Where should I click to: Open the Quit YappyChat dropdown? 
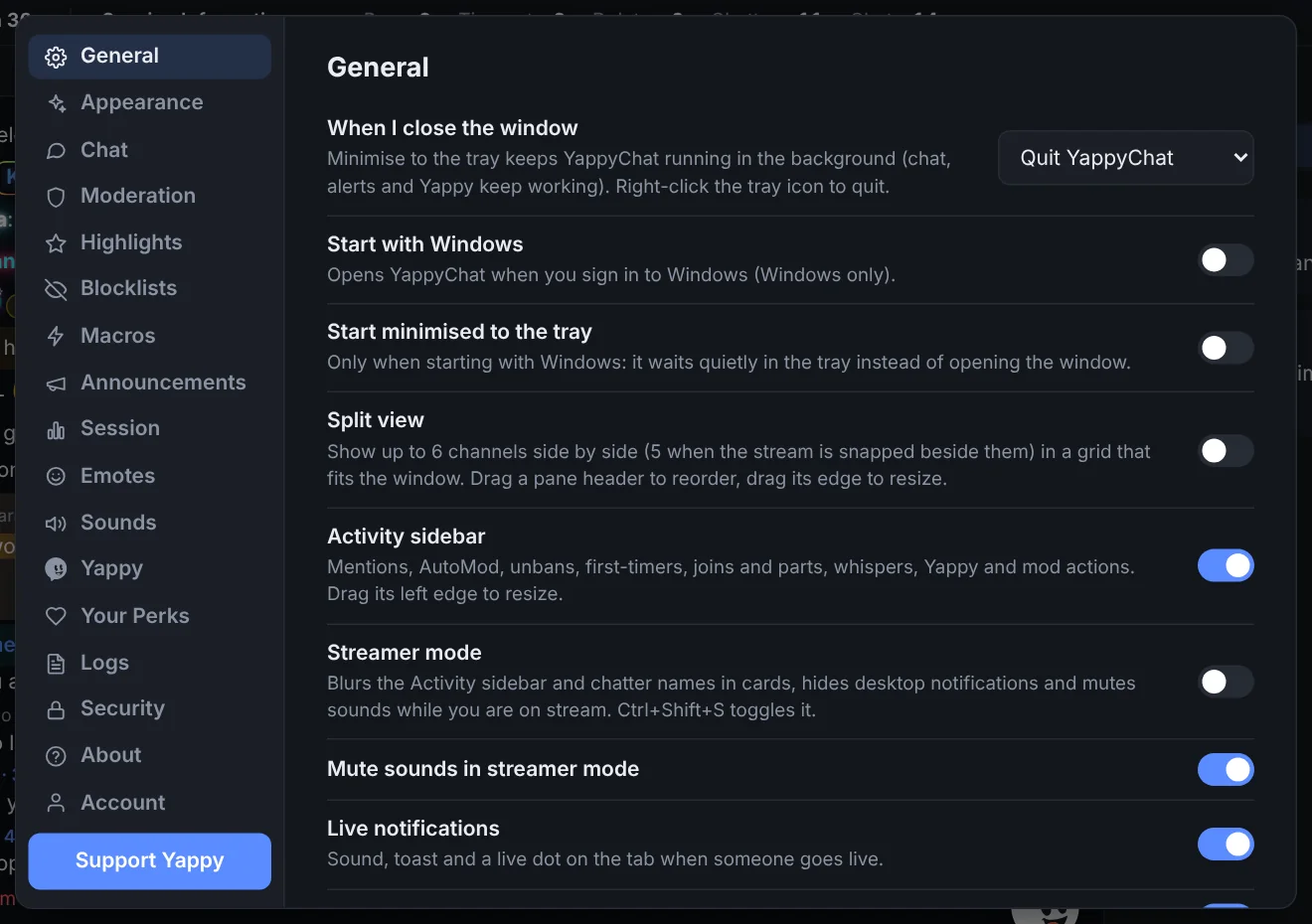1126,158
